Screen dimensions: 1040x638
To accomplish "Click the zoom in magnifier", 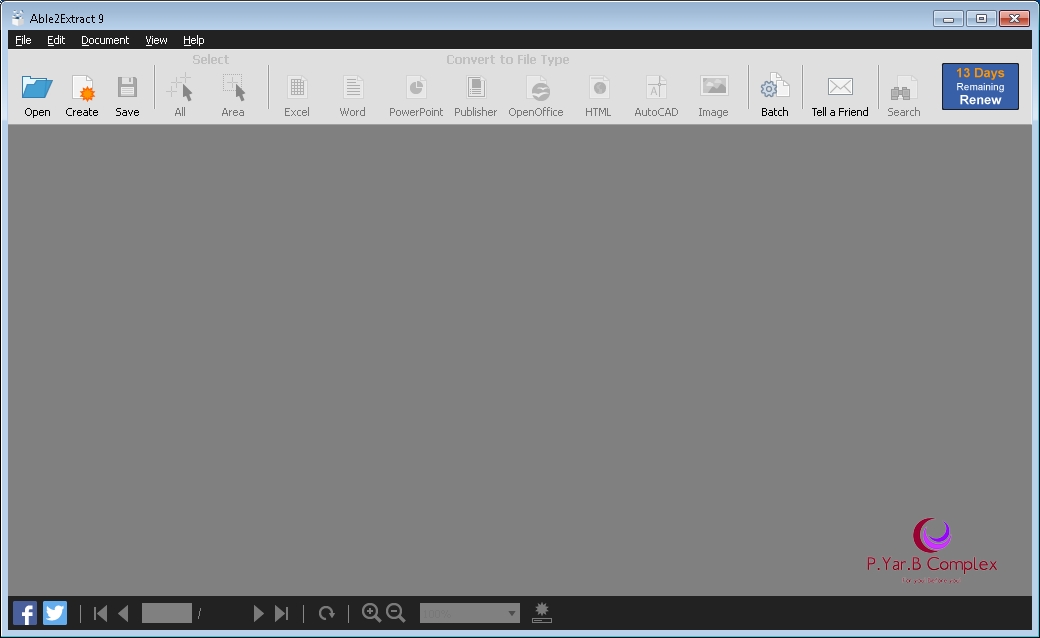I will coord(371,613).
